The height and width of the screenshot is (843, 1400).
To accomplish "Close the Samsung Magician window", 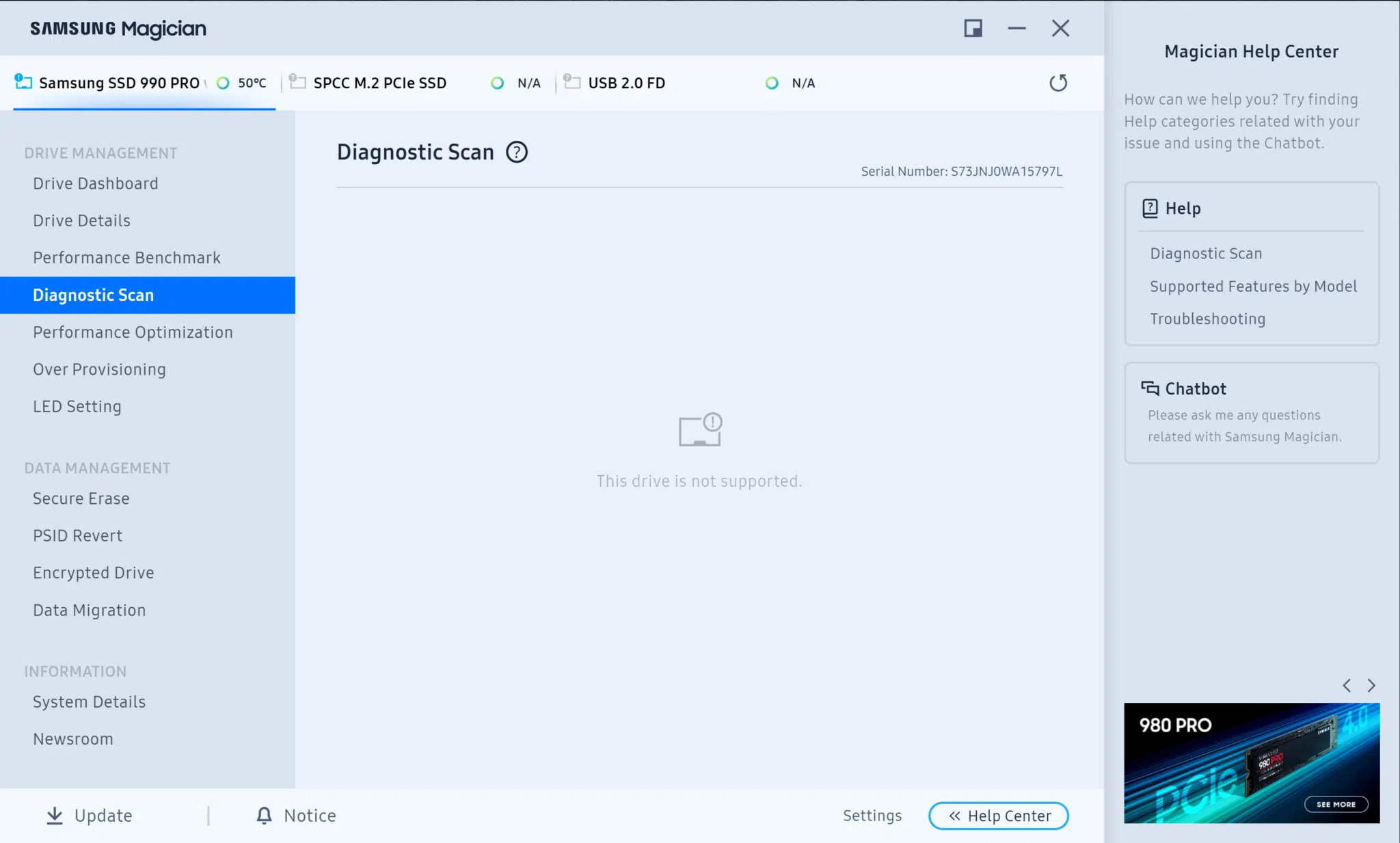I will tap(1060, 28).
